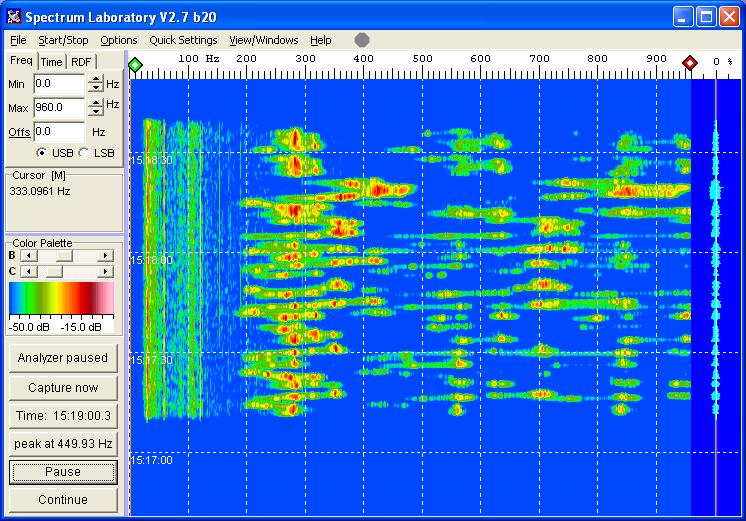Click the Min frequency input field
The height and width of the screenshot is (521, 746).
pyautogui.click(x=59, y=84)
